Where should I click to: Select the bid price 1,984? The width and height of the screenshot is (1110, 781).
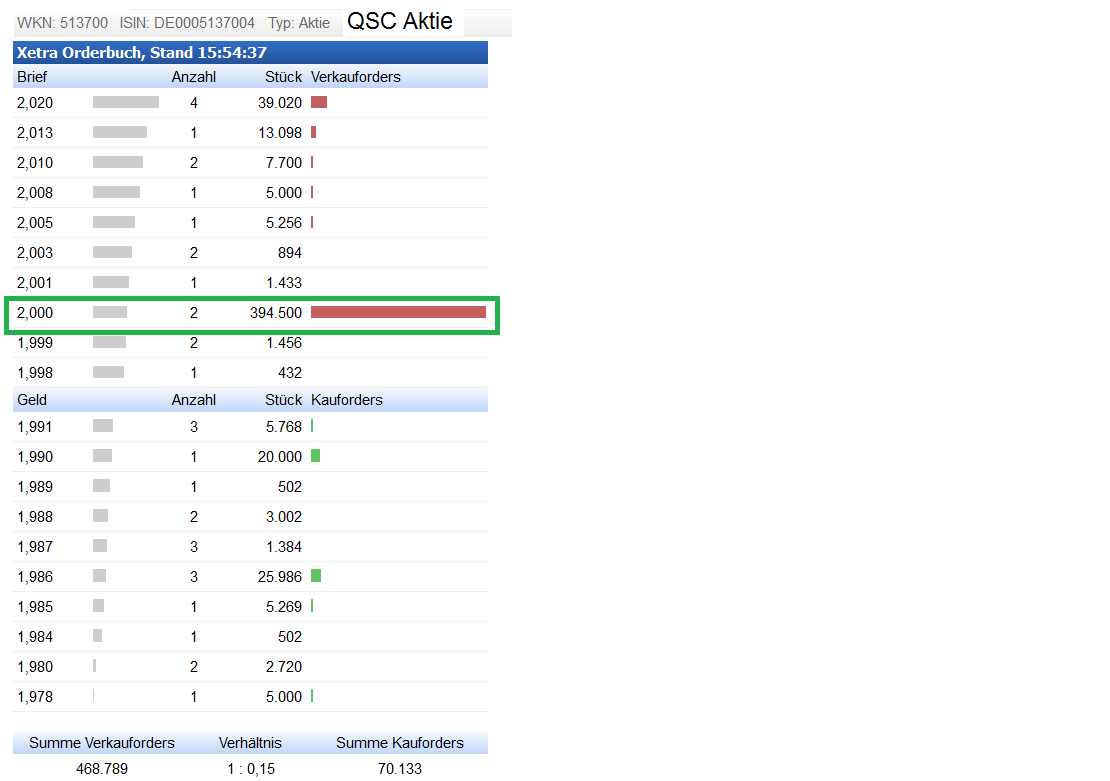click(x=35, y=637)
